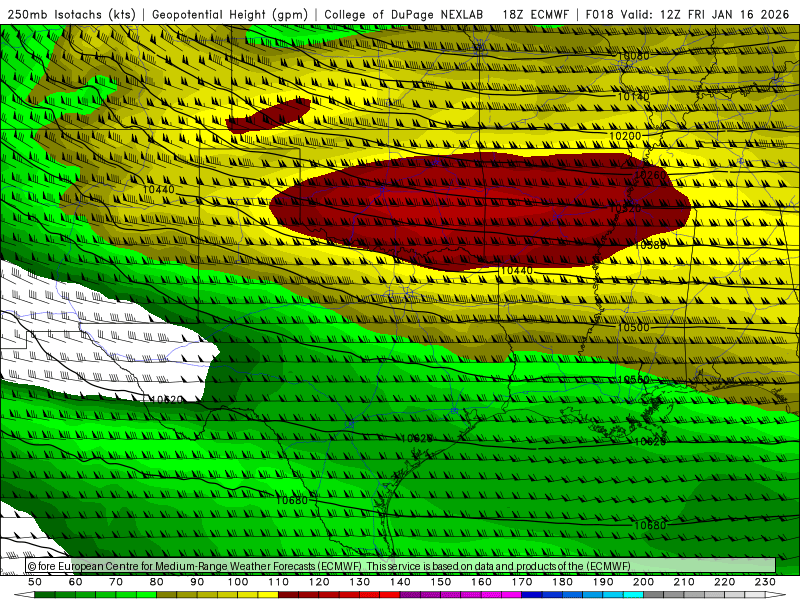
Task: Click the 100 value on the legend scale
Action: click(x=238, y=582)
